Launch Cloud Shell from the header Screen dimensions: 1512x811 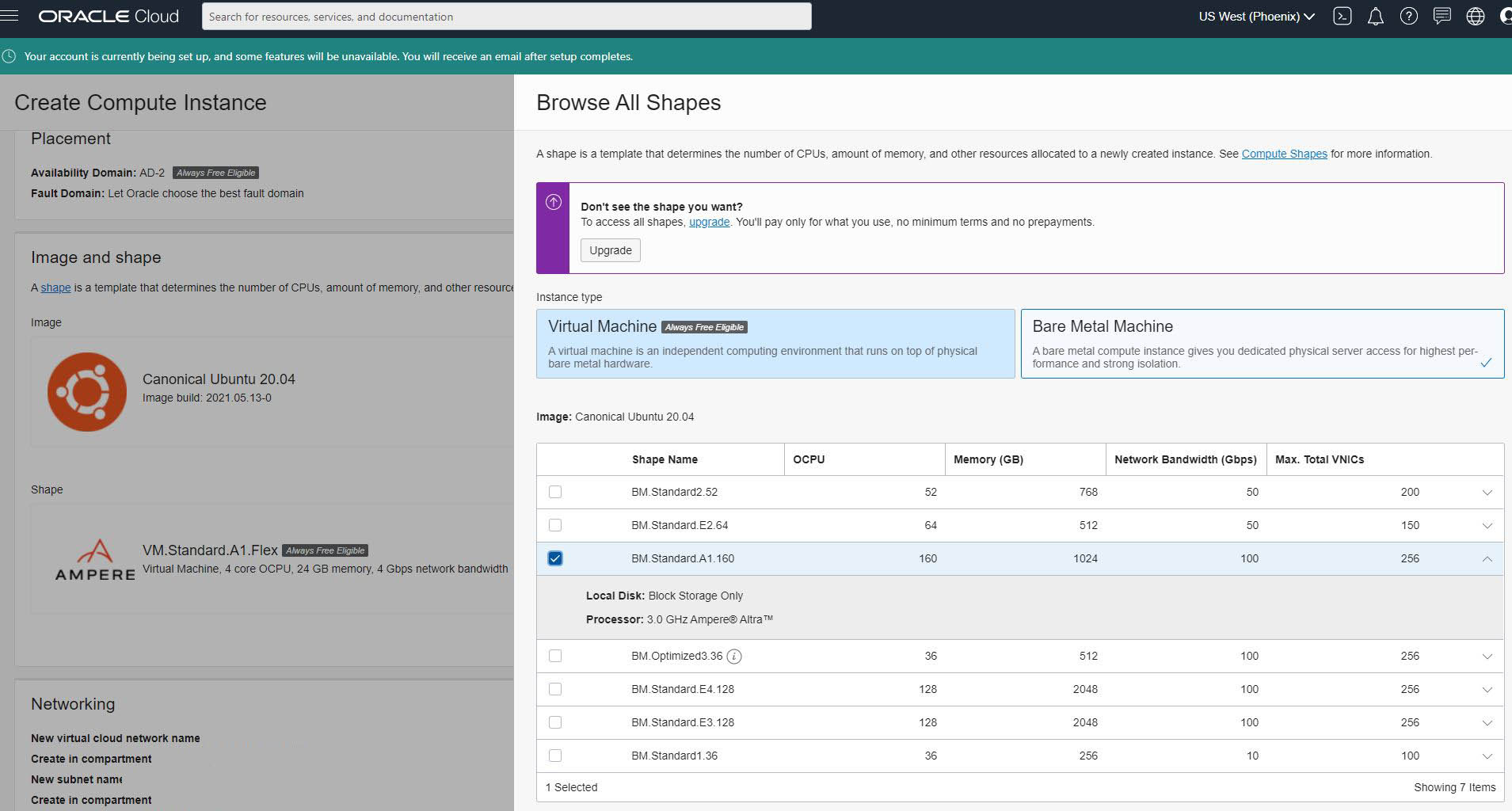1342,17
